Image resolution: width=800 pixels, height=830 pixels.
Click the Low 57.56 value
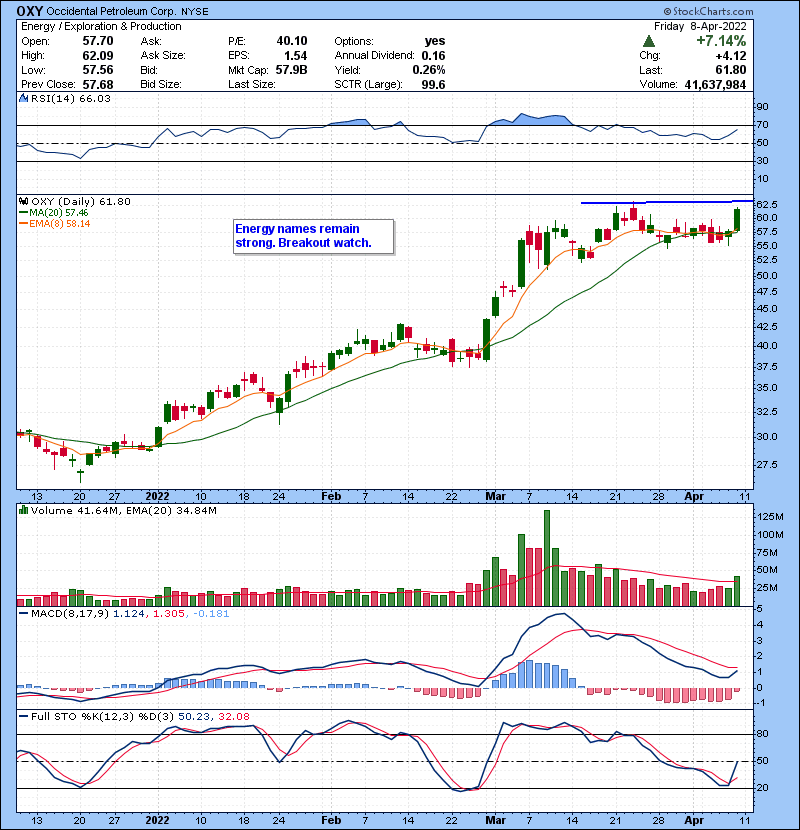tap(98, 70)
